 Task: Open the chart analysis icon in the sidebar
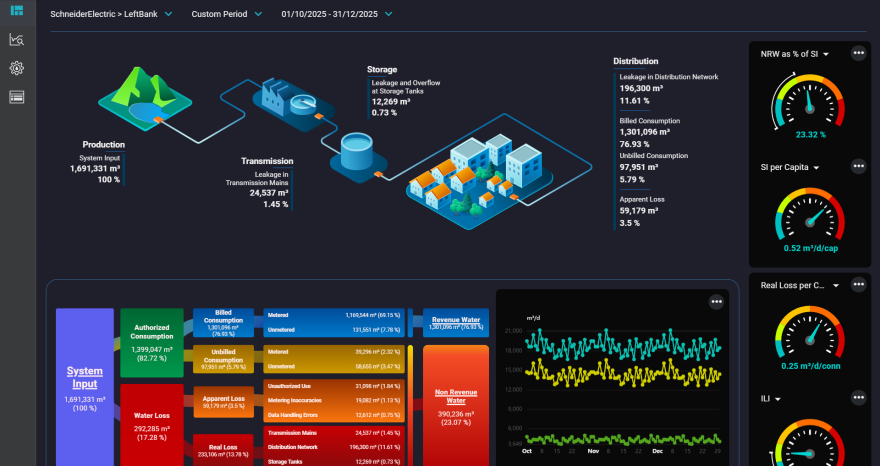click(x=17, y=40)
